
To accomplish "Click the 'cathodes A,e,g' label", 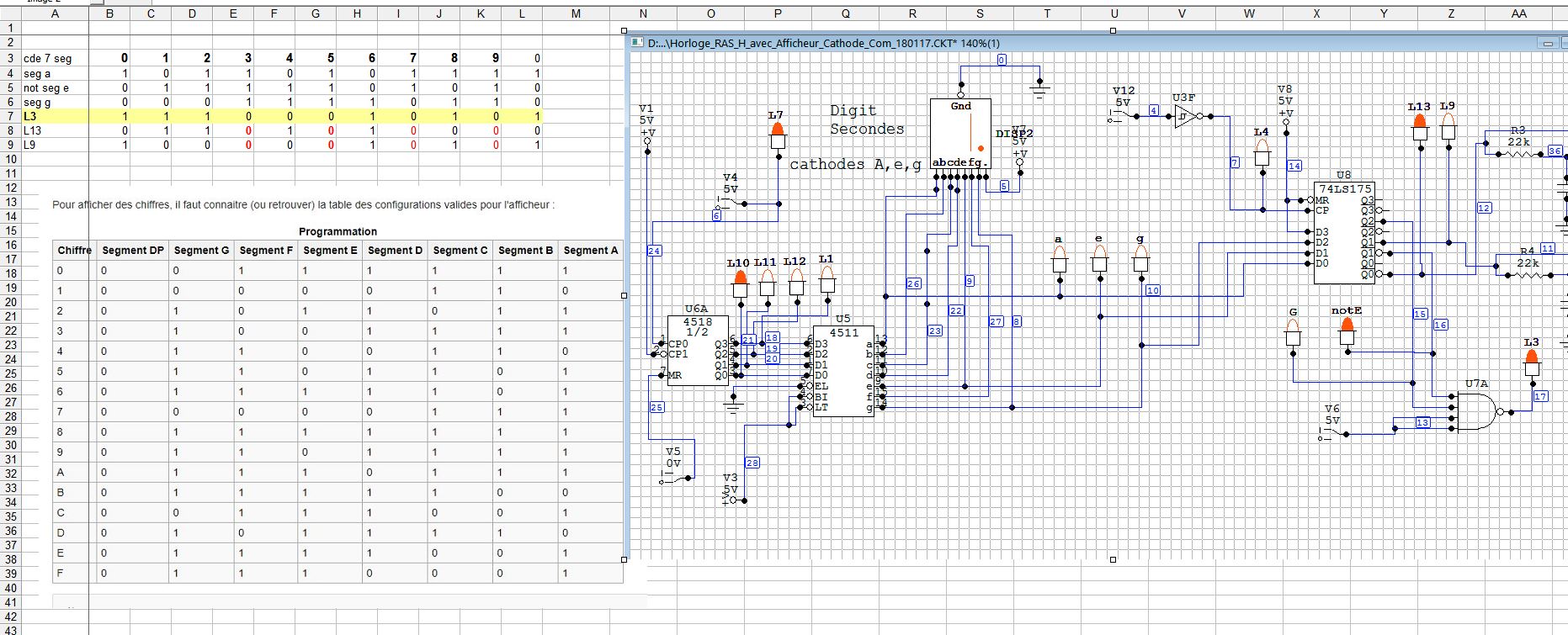I will pyautogui.click(x=855, y=164).
